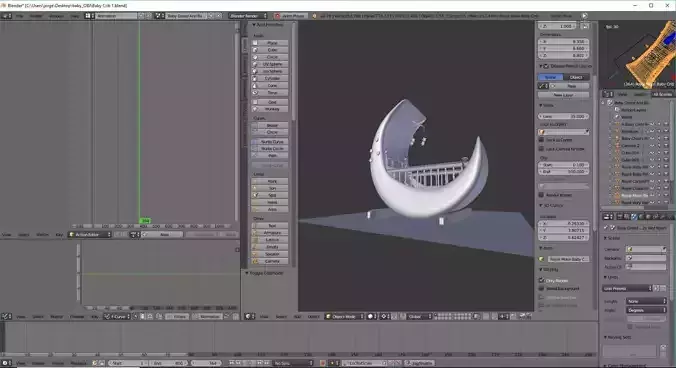
Task: Enable the Lock Camera to View checkbox
Action: coord(541,149)
